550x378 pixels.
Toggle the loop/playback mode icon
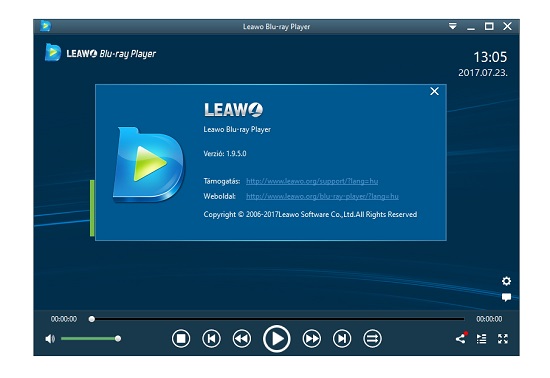(373, 339)
